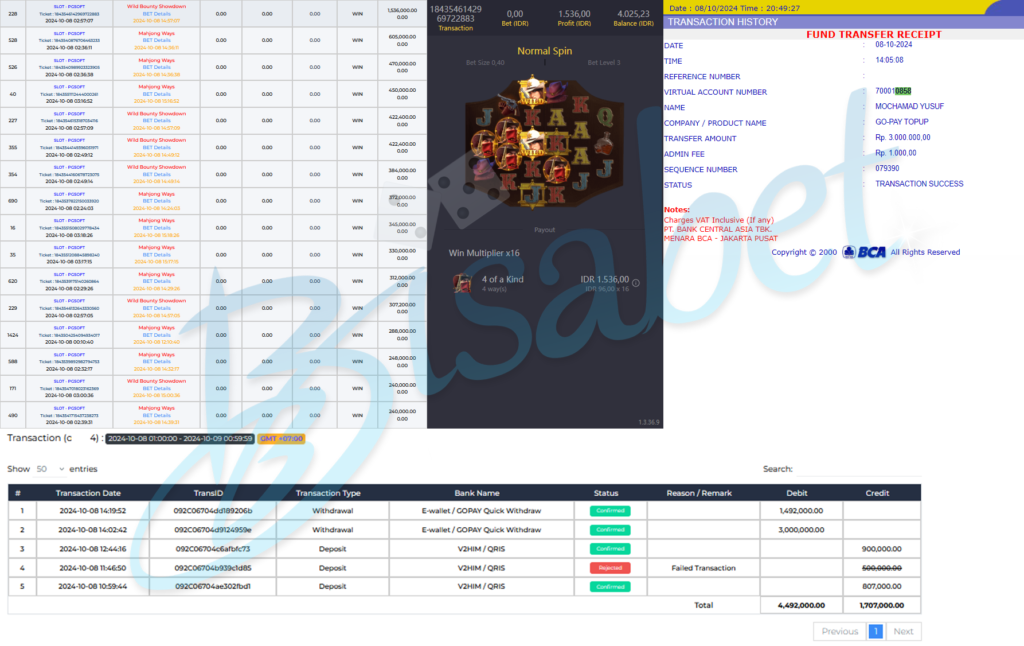Click the Profit (IDR) 1.536,00 value
The width and height of the screenshot is (1024, 646).
pyautogui.click(x=574, y=14)
